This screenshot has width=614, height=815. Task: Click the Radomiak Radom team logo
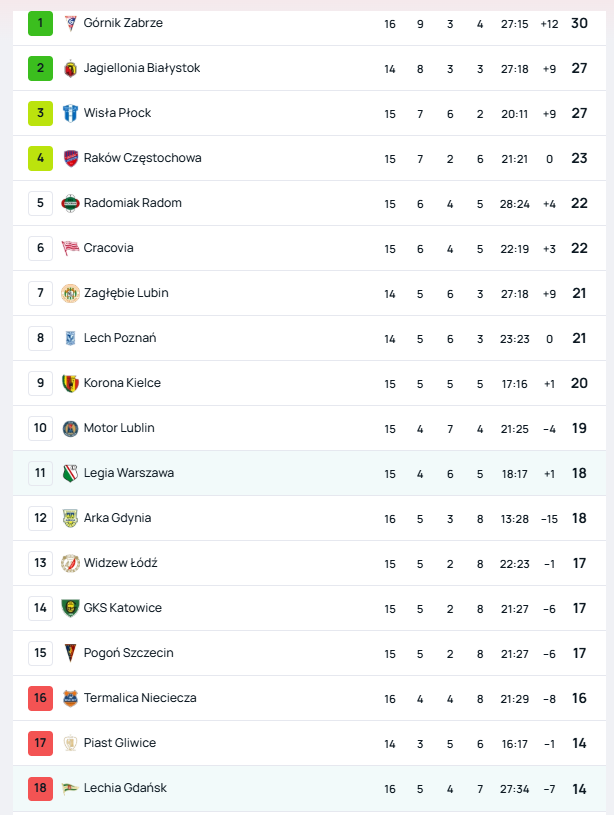70,203
